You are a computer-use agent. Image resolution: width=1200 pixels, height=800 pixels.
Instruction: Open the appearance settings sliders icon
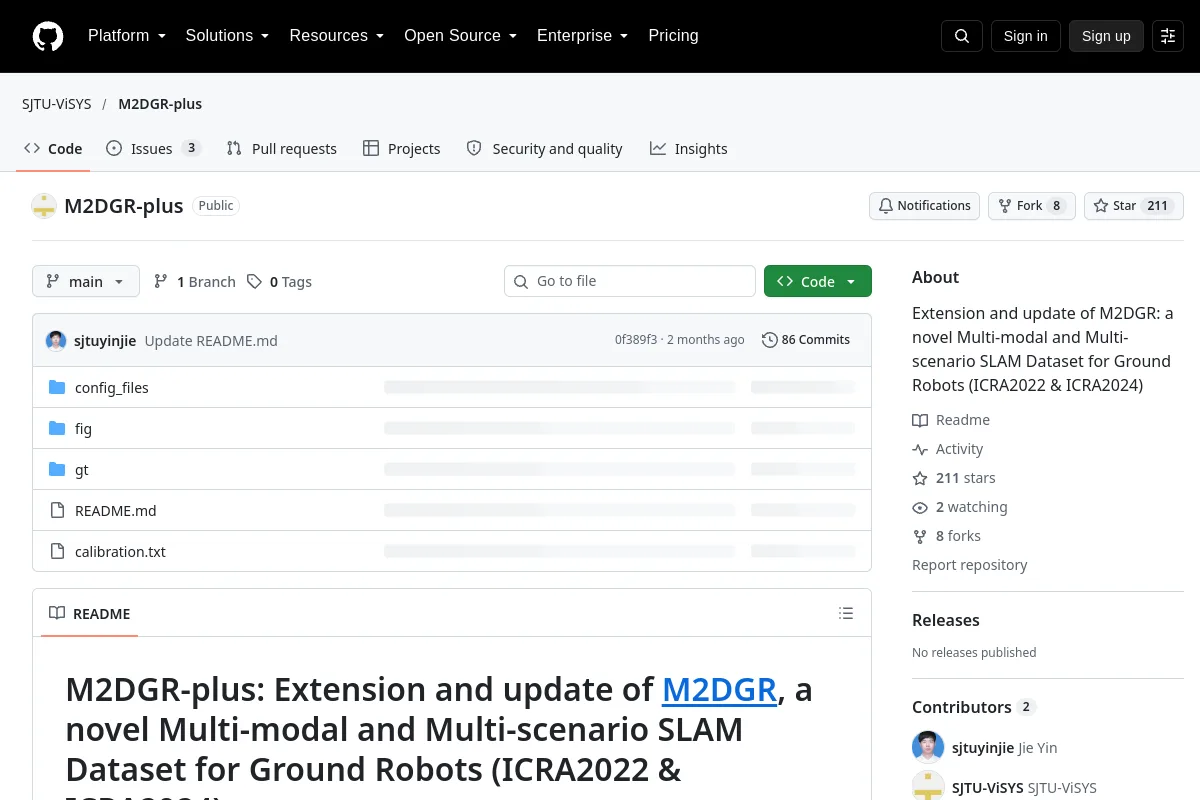1168,36
